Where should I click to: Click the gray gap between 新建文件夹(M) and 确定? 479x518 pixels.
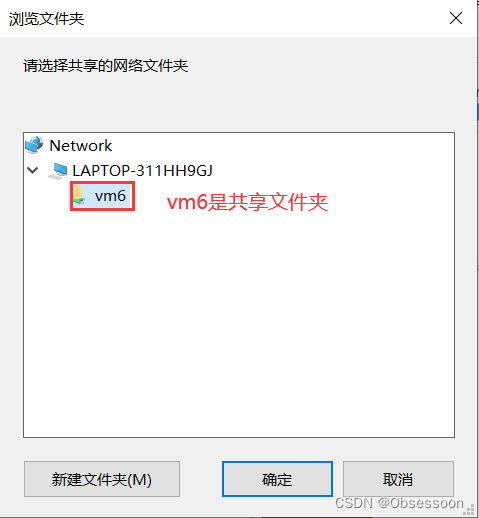(x=201, y=479)
